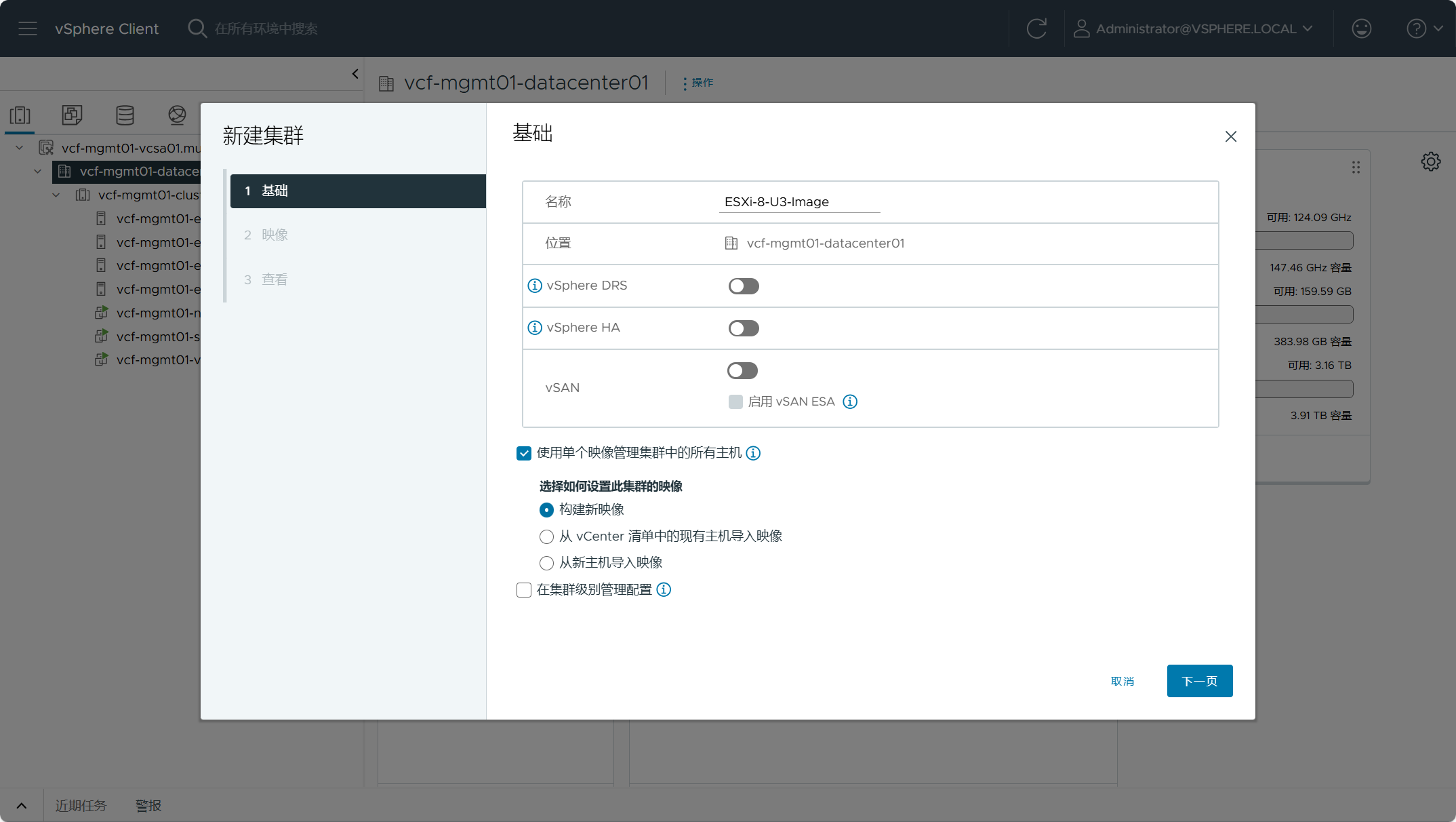Click the refresh icon in top bar

[1036, 28]
